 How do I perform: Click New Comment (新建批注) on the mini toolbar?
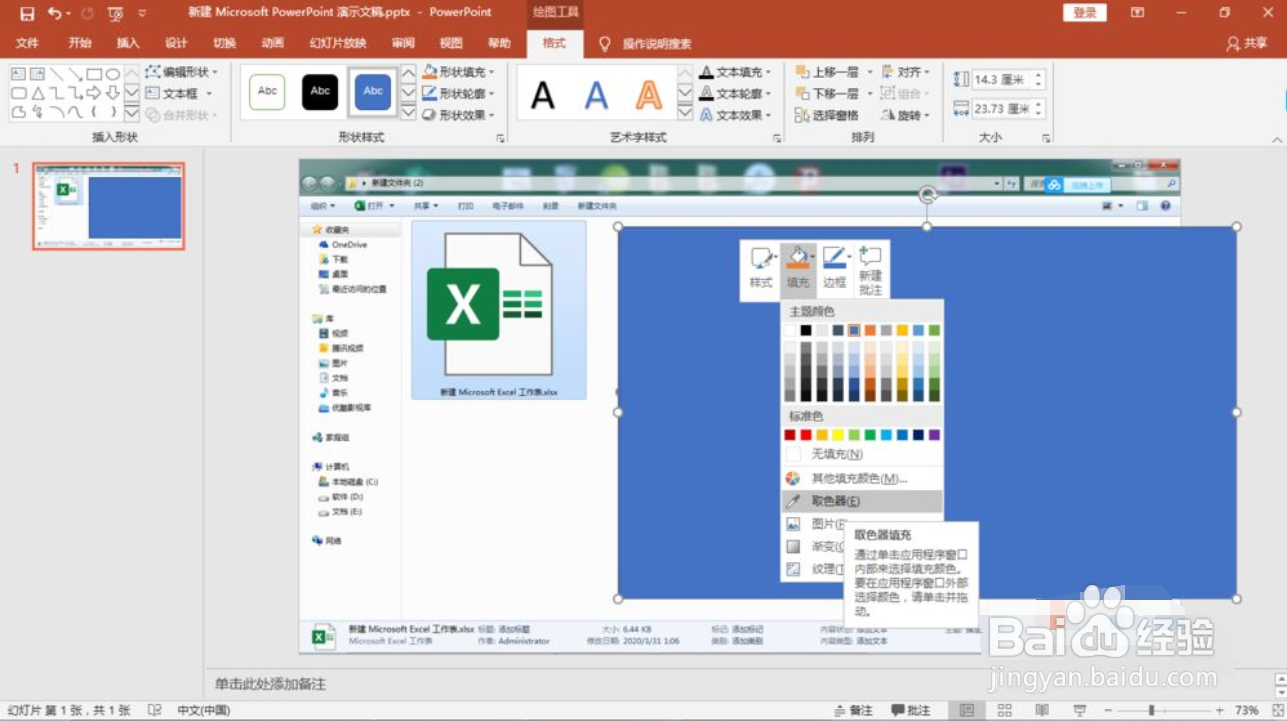pos(870,269)
